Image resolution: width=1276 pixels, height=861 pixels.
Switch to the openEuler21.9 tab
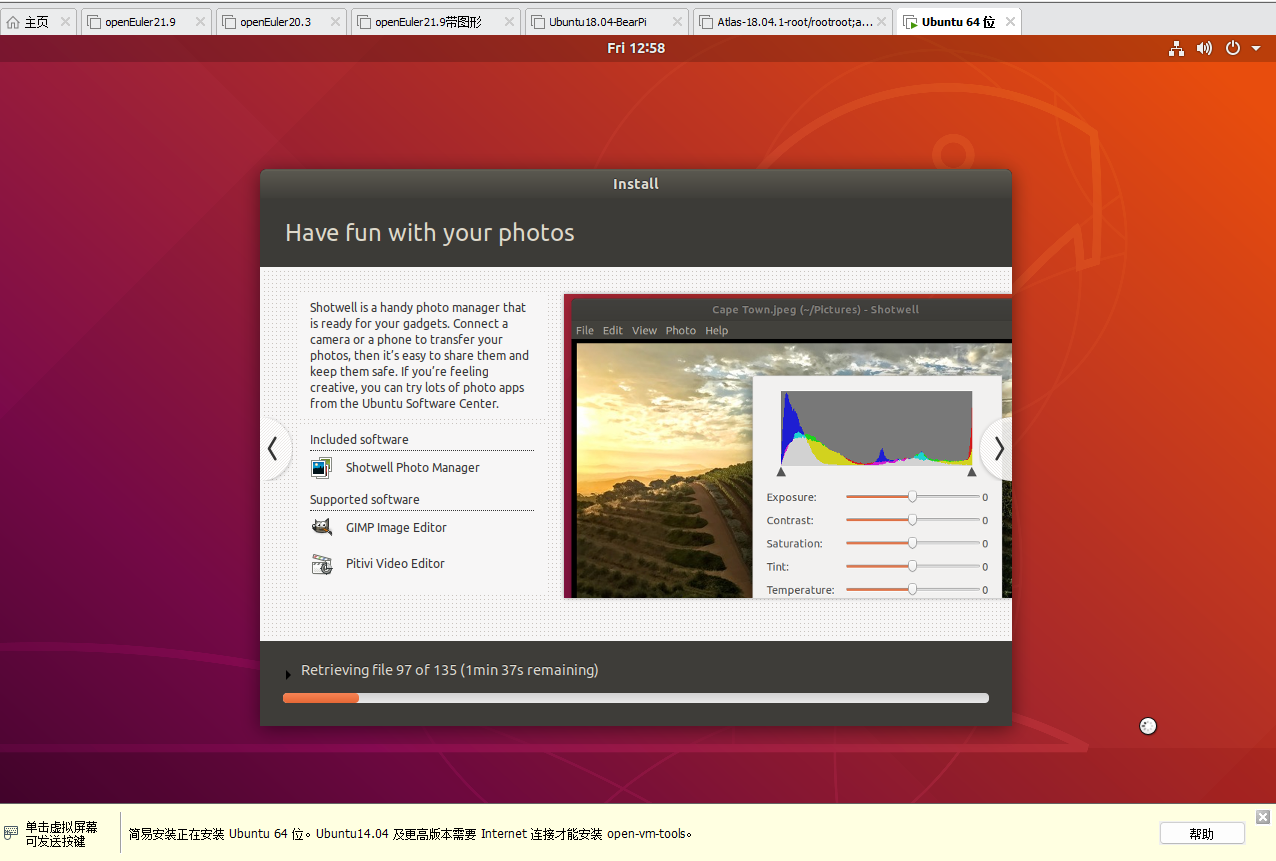(146, 22)
